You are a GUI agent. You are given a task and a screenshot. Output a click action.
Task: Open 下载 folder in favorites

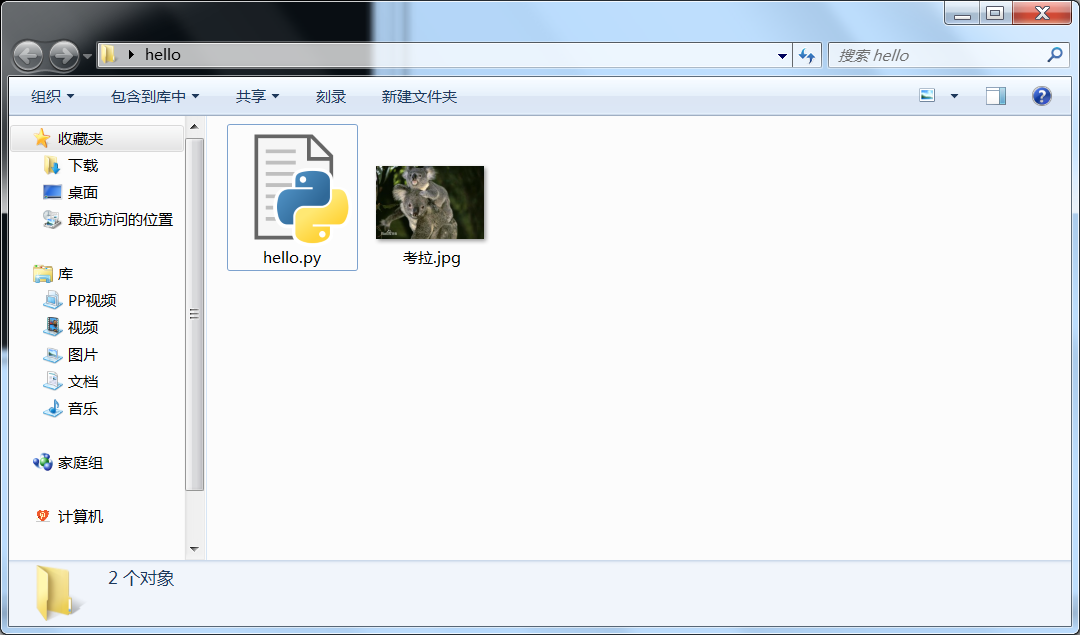[83, 165]
